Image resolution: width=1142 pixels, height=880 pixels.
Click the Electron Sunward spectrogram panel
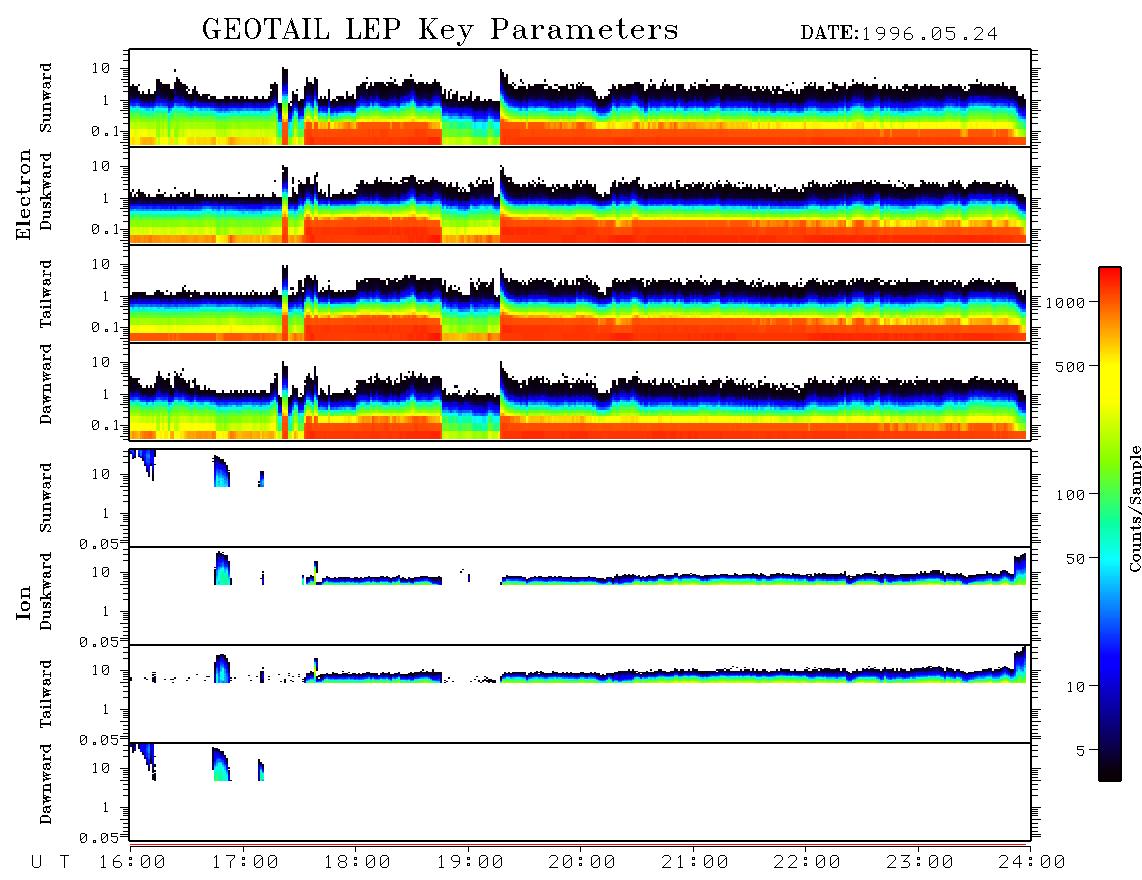580,98
